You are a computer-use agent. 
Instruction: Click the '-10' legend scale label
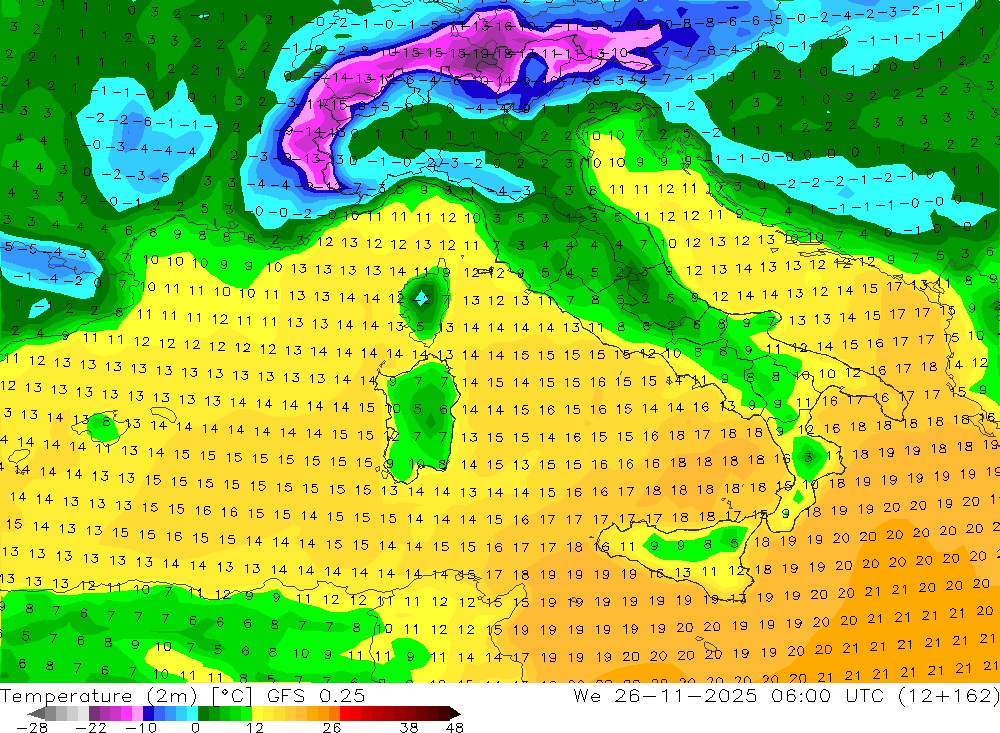(141, 727)
